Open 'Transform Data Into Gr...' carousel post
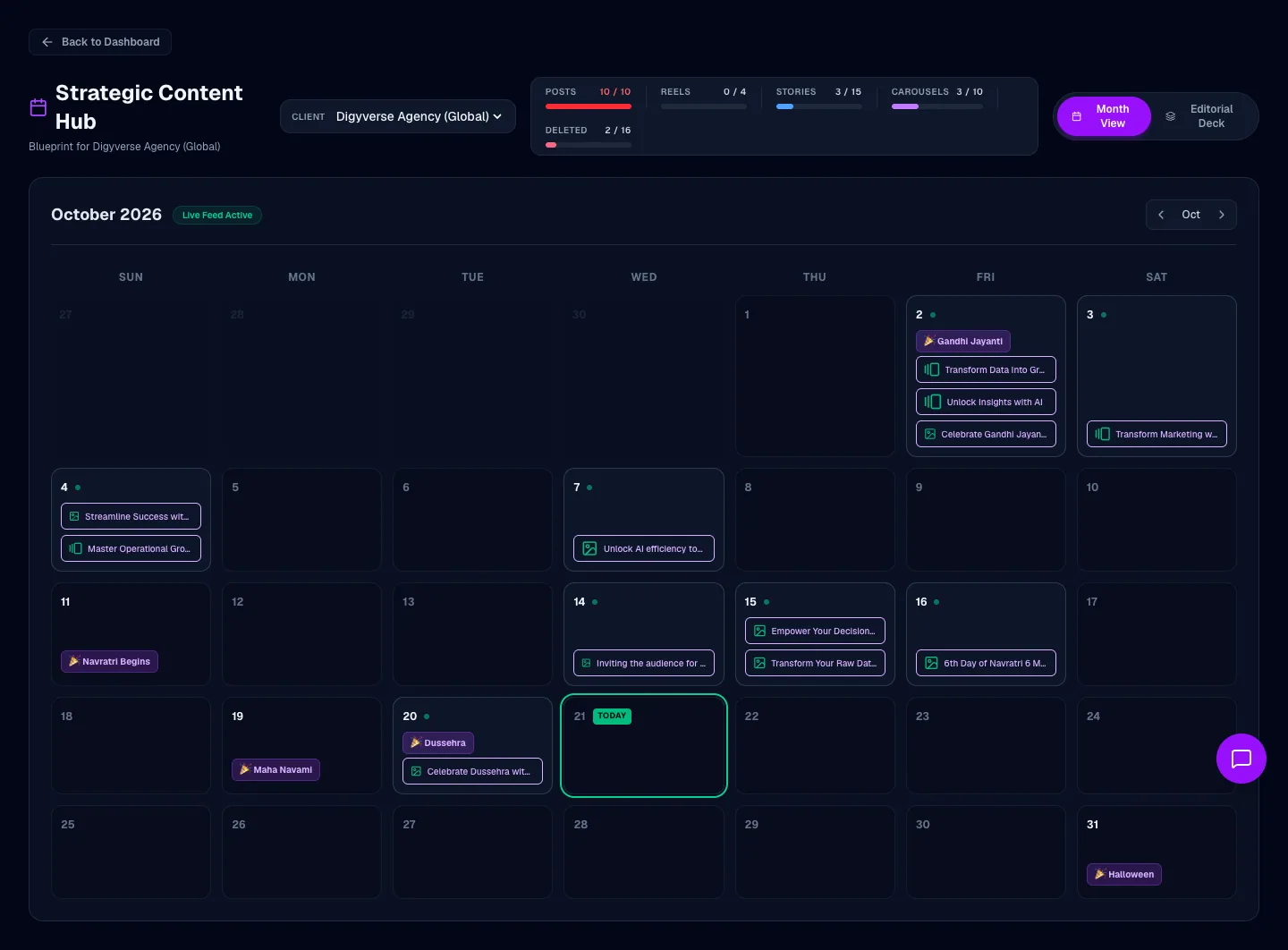The height and width of the screenshot is (950, 1288). tap(986, 369)
